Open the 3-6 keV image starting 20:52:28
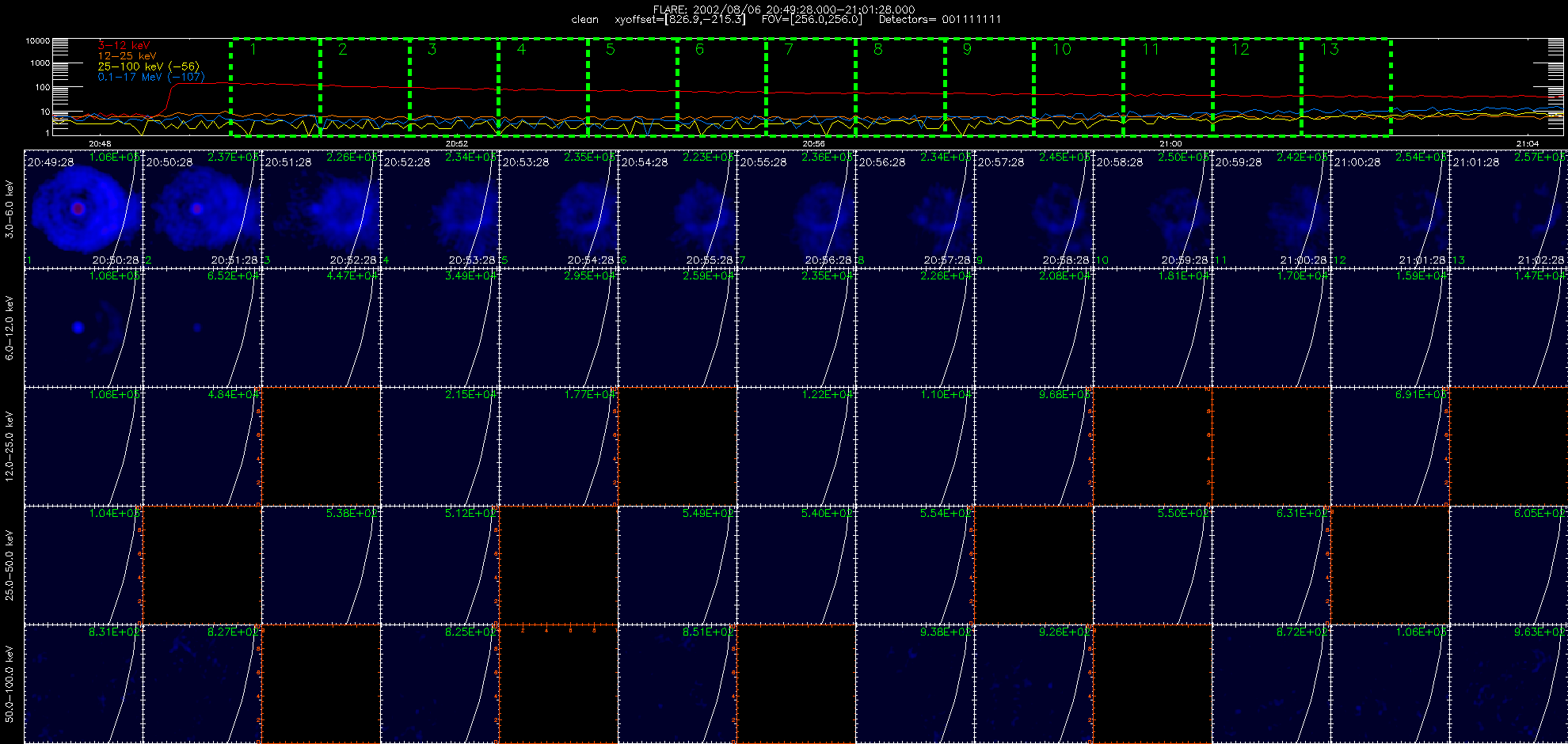The height and width of the screenshot is (744, 1568). (x=440, y=209)
